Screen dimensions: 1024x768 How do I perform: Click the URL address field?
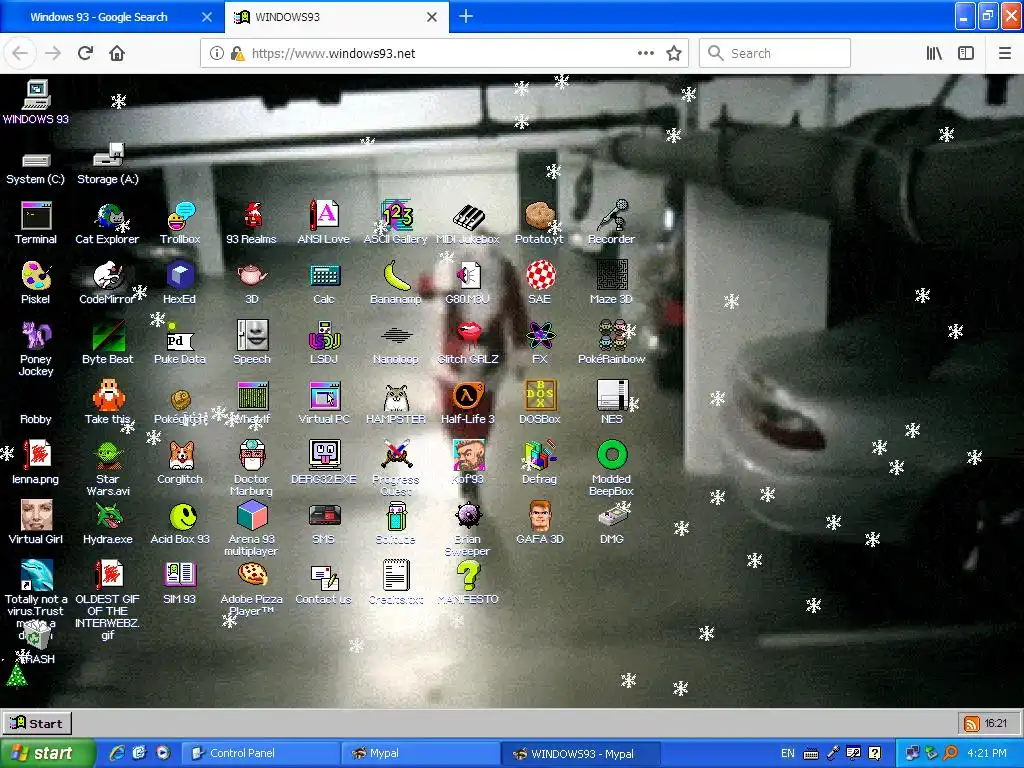click(x=444, y=54)
